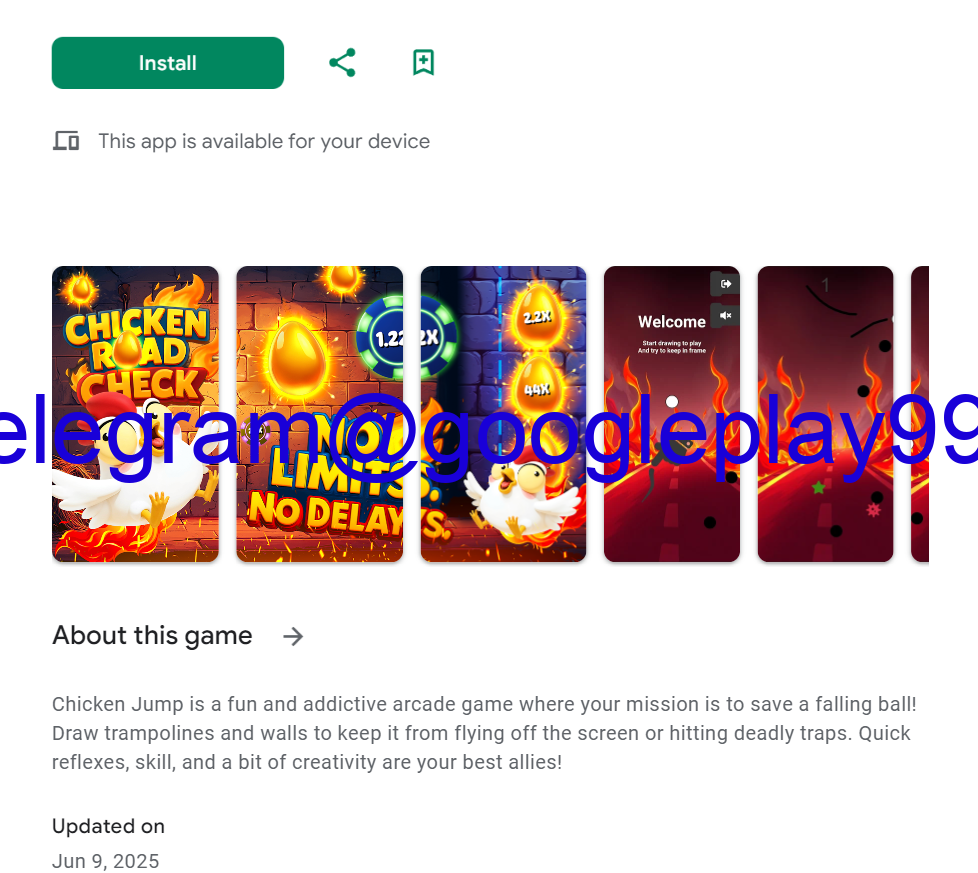
Task: Open the No Limits No Delays screenshot
Action: [x=319, y=414]
